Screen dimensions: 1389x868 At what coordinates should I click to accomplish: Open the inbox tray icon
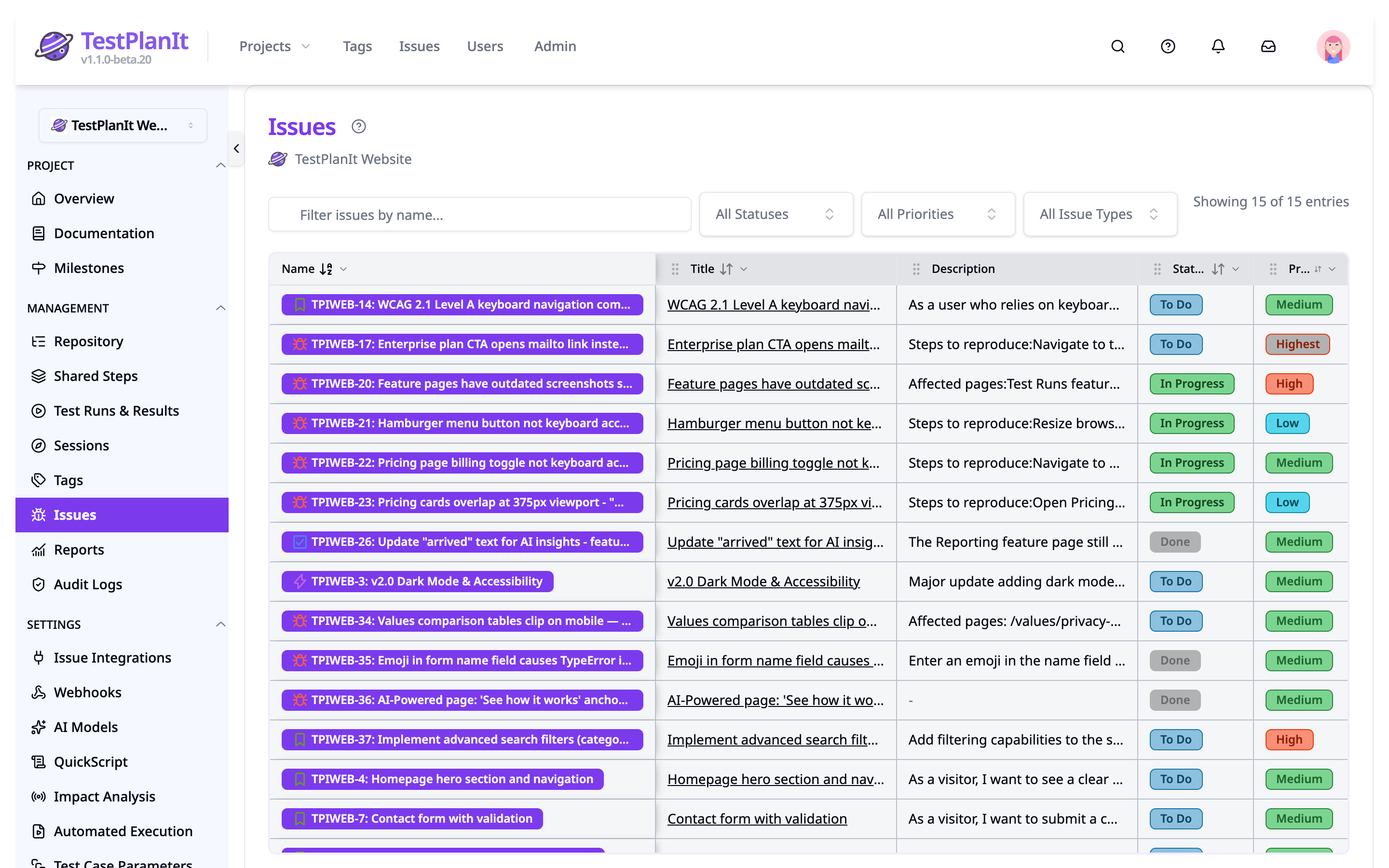click(1268, 46)
